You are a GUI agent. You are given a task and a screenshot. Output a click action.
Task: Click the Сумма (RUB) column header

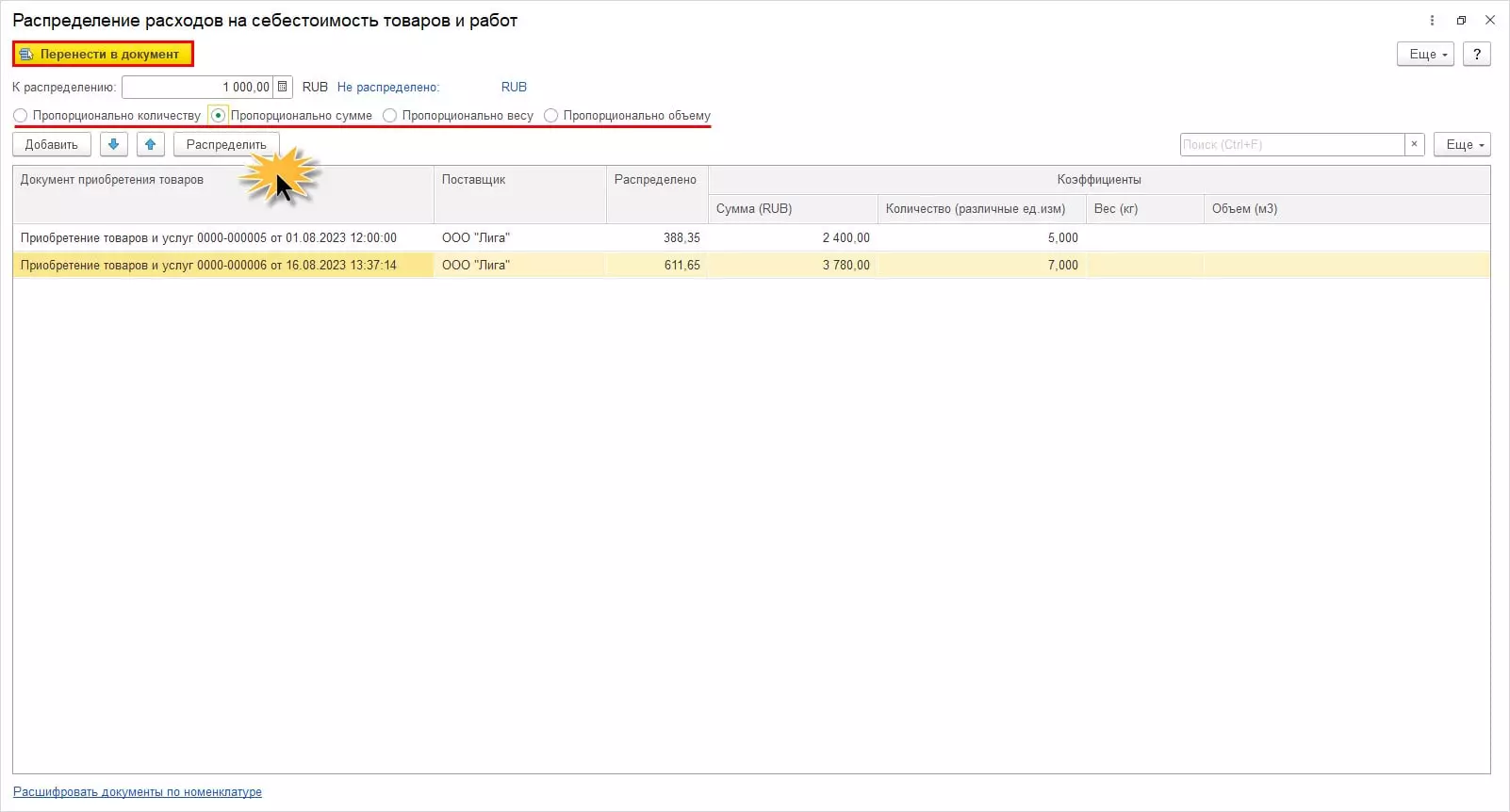[792, 209]
